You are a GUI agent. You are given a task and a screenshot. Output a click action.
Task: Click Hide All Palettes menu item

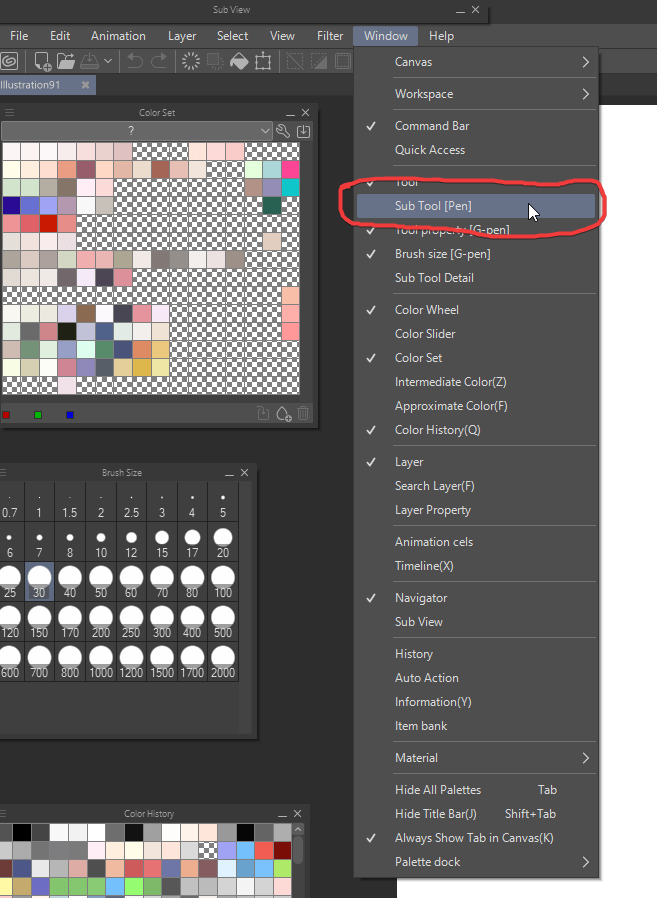pyautogui.click(x=476, y=790)
